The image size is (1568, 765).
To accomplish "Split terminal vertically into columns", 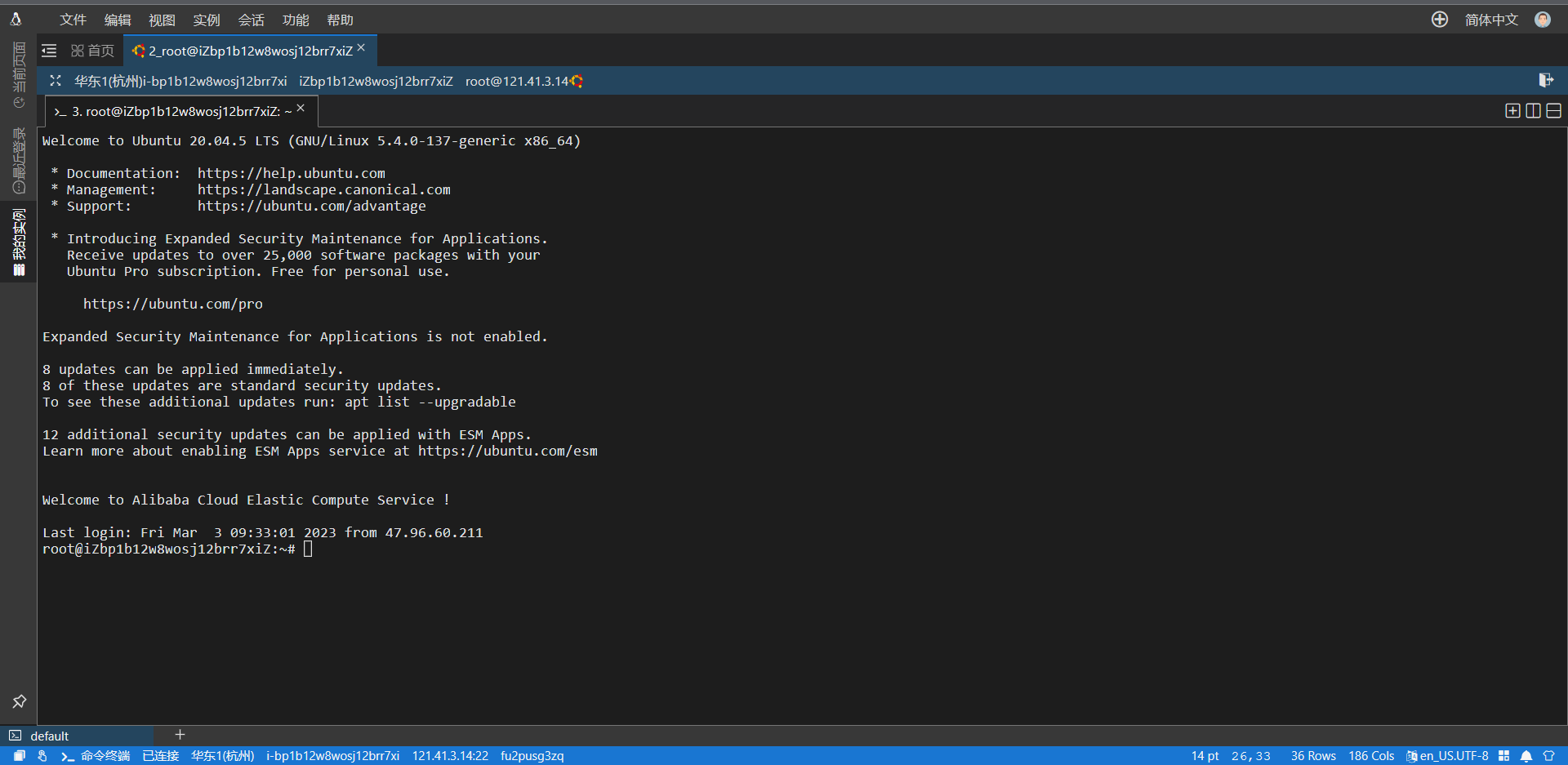I will pyautogui.click(x=1533, y=111).
